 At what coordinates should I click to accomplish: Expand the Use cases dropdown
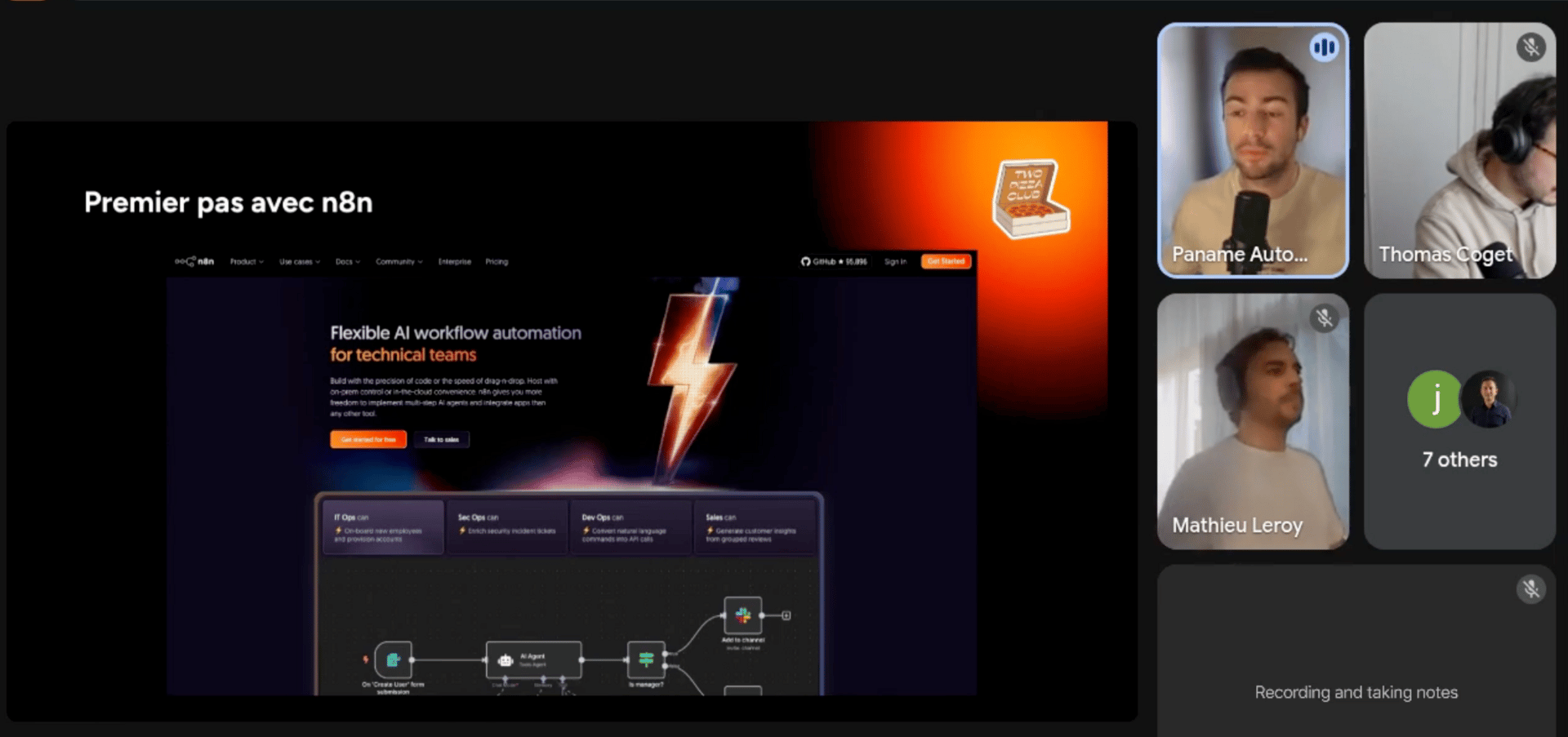300,261
